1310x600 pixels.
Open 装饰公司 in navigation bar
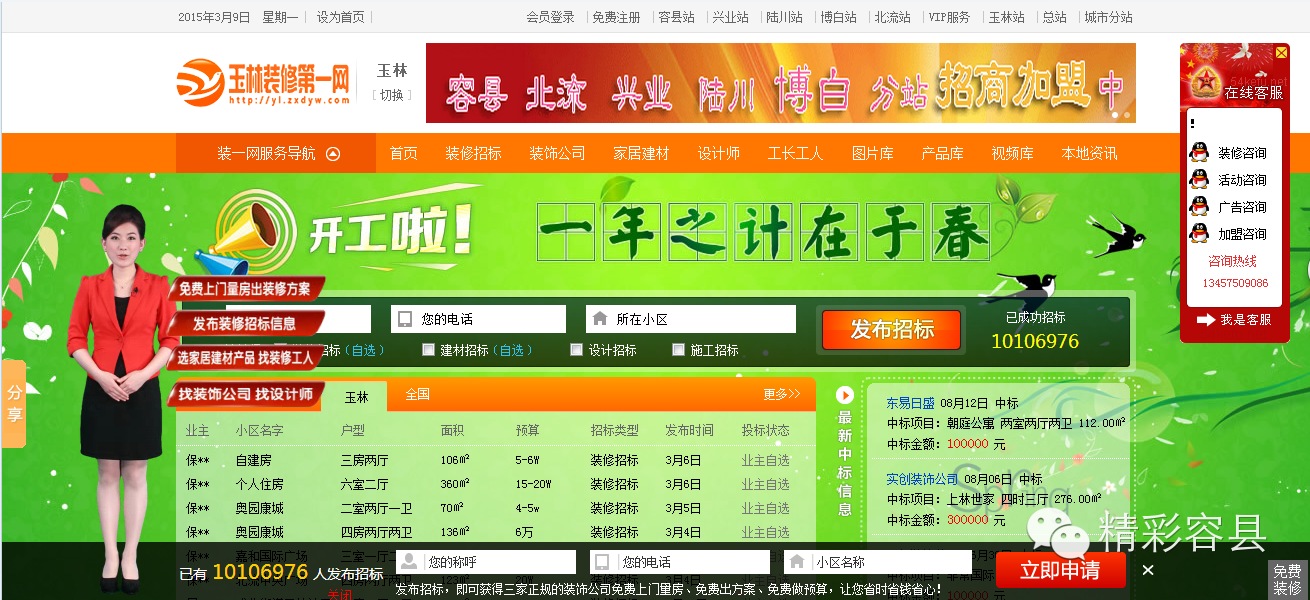557,154
